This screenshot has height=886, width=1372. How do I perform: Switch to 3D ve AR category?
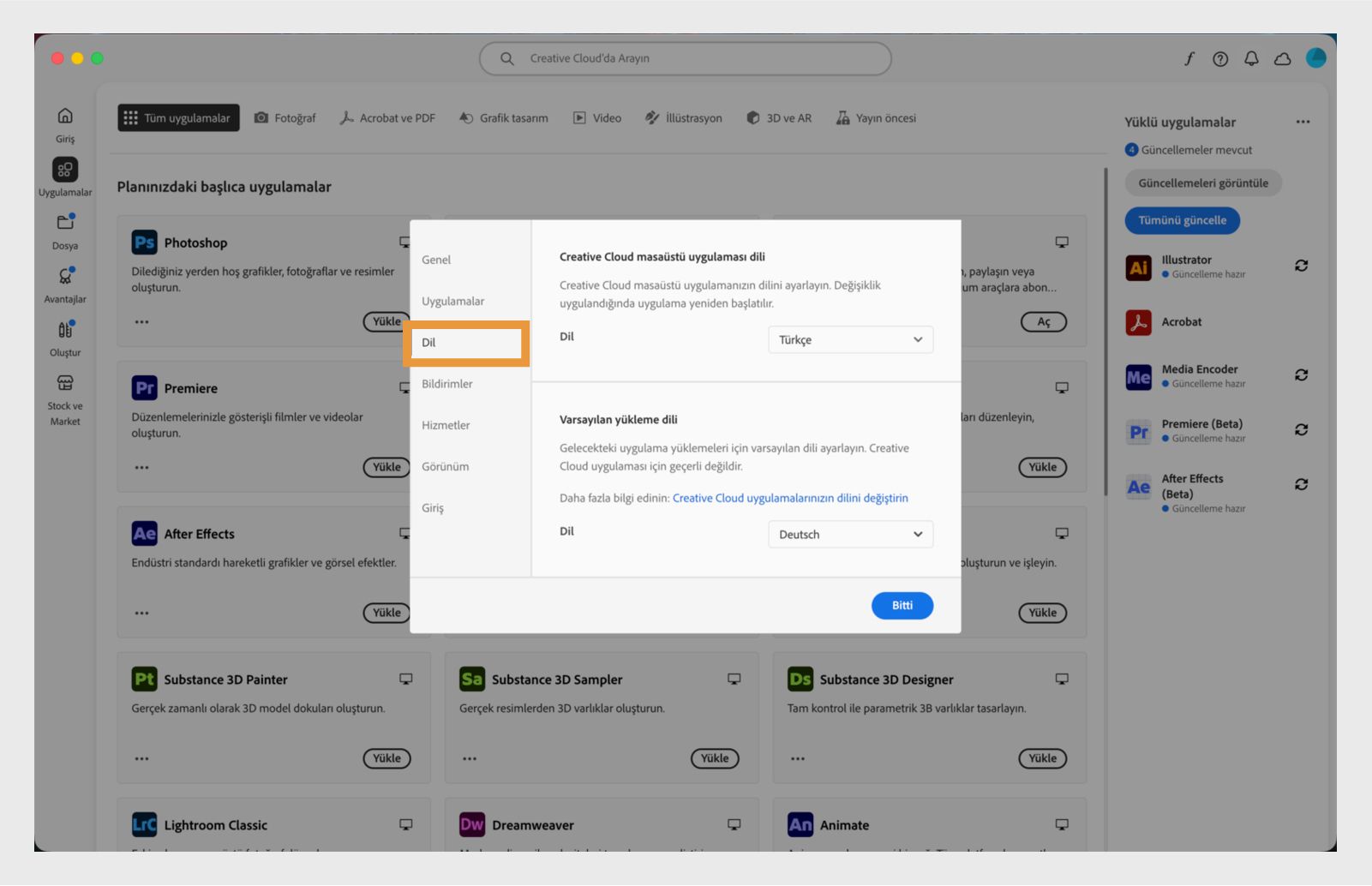click(x=779, y=118)
